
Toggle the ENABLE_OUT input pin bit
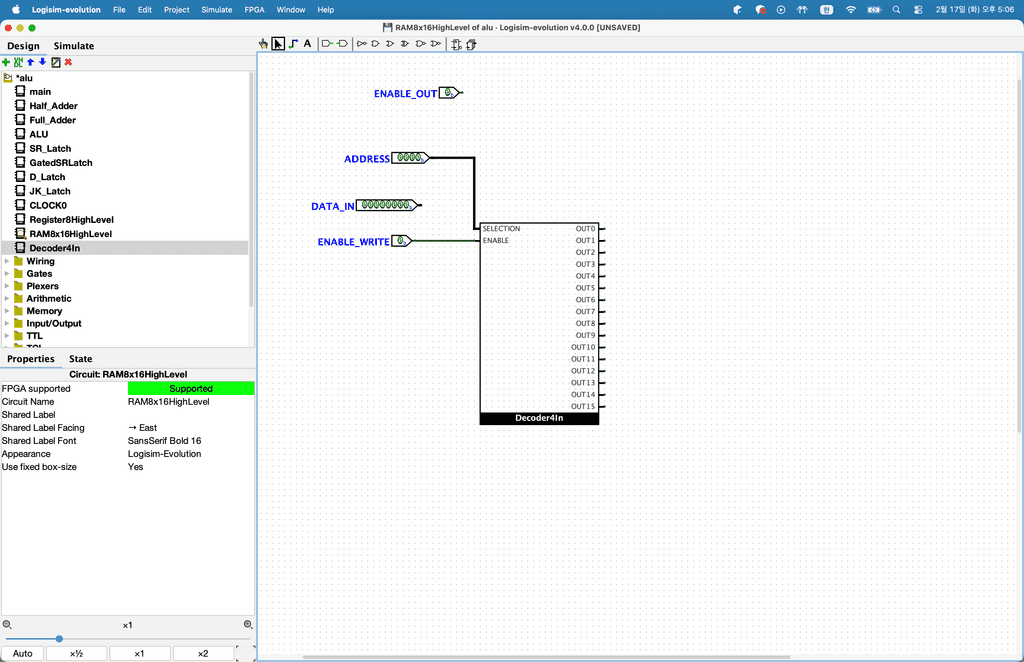[x=449, y=93]
